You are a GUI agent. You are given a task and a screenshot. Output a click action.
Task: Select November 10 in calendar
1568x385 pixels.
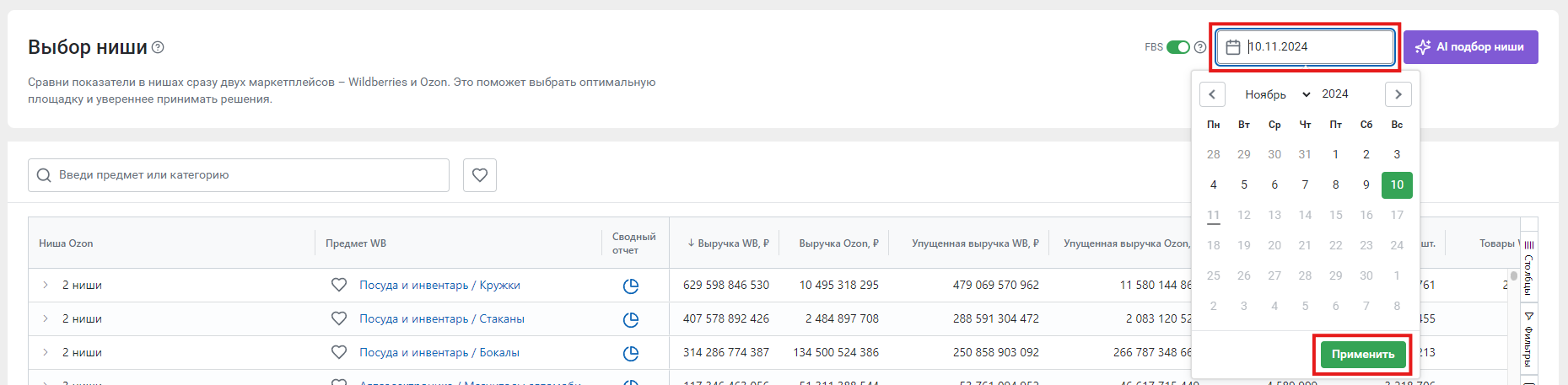[x=1397, y=184]
